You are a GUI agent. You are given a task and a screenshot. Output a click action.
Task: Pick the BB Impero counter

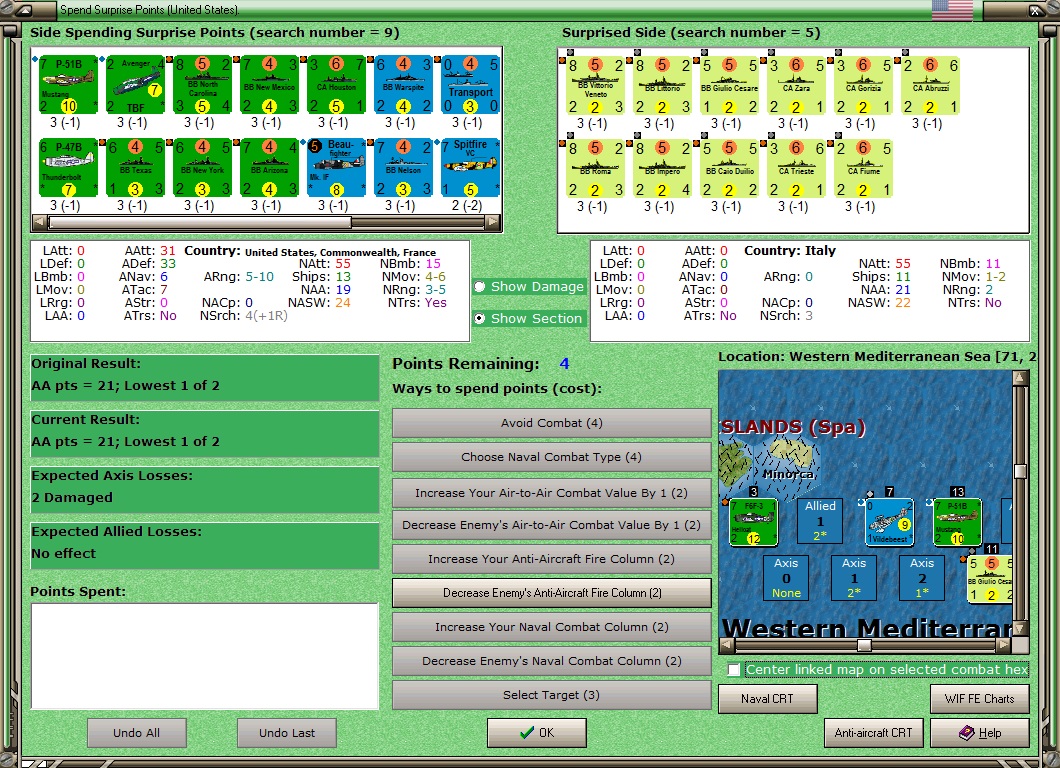[x=662, y=168]
